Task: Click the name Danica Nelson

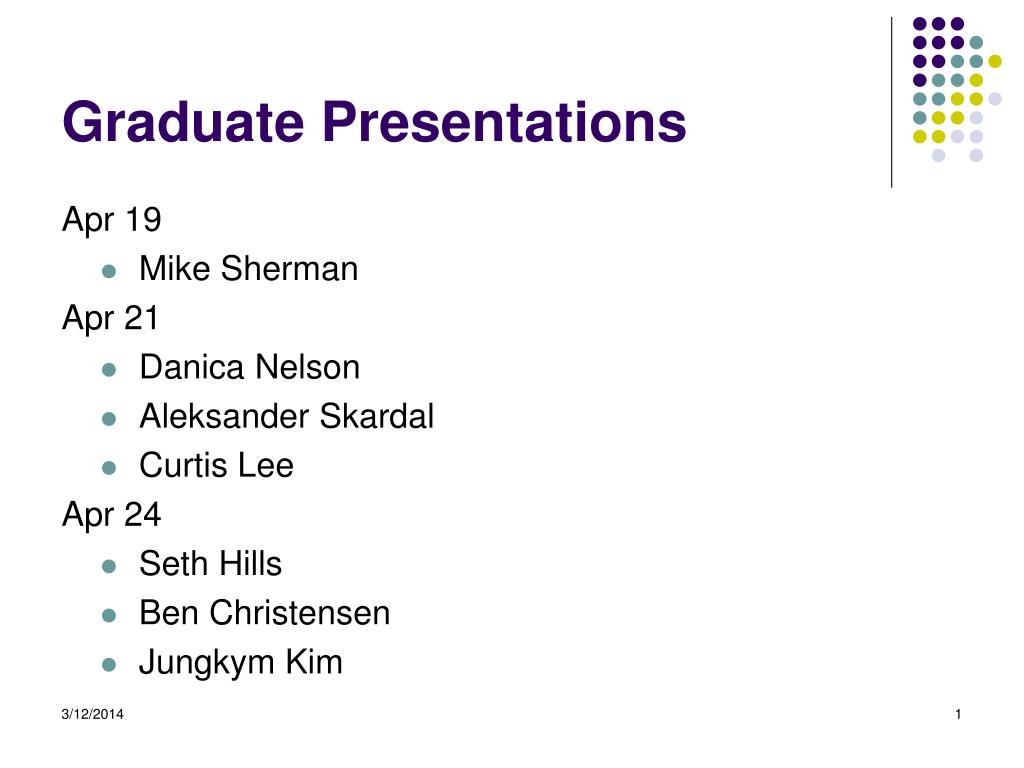Action: pyautogui.click(x=249, y=367)
